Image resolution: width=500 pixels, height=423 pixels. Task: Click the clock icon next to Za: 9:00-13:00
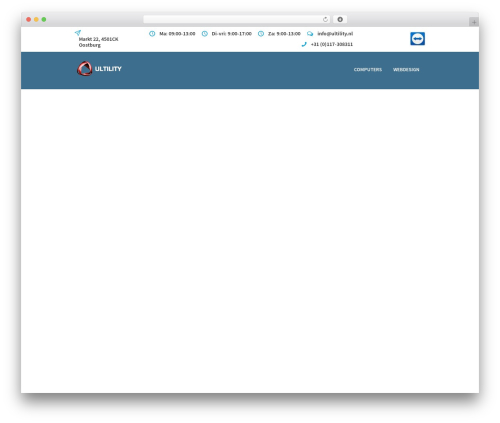261,34
